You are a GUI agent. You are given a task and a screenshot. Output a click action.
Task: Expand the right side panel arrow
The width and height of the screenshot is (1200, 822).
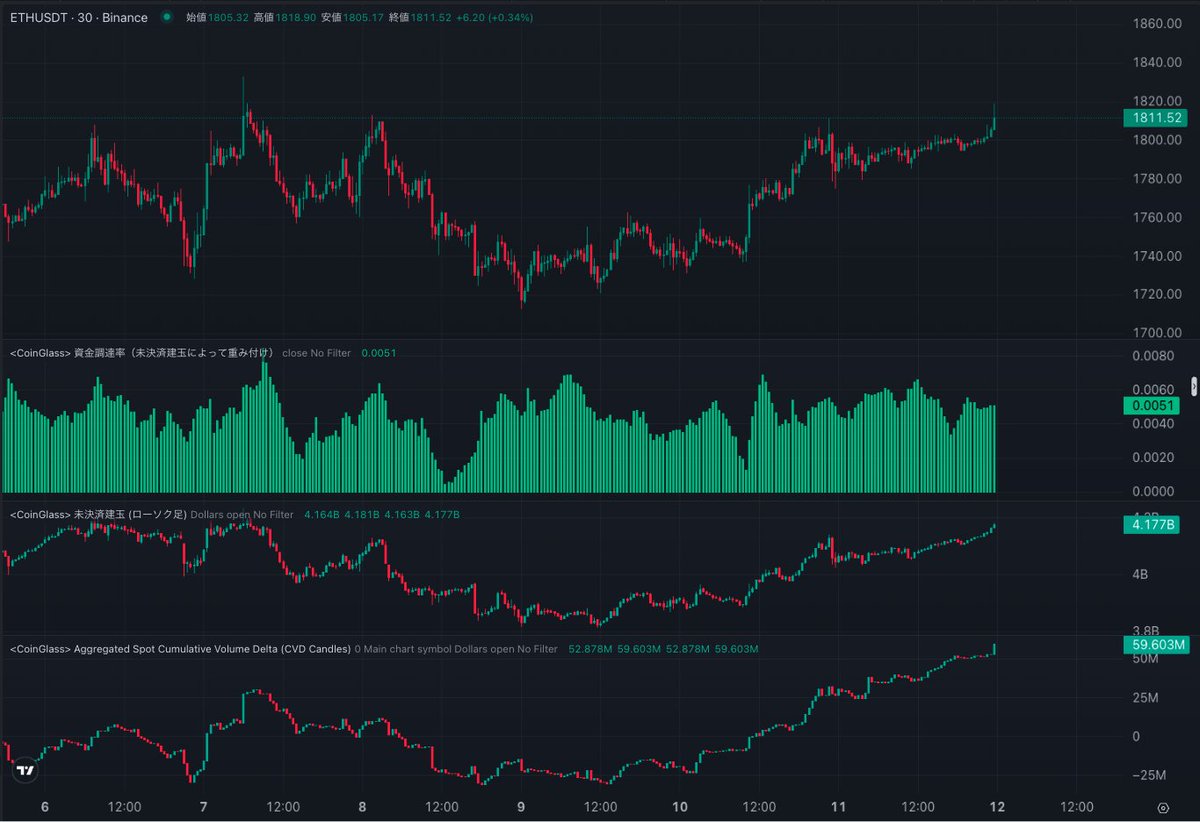point(1193,385)
